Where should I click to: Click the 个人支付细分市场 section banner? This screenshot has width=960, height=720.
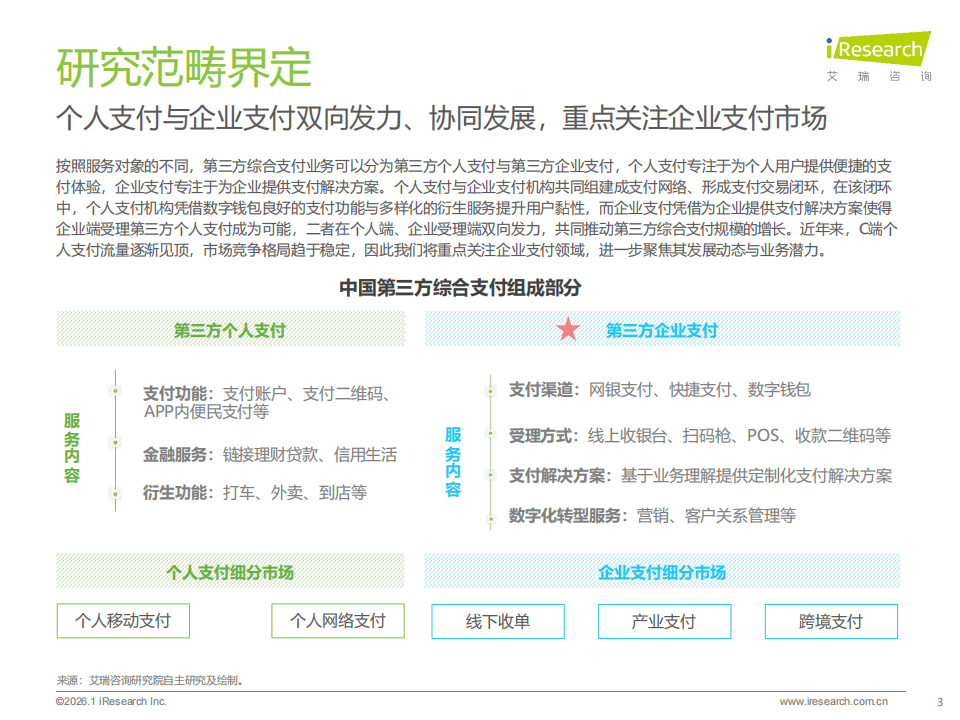click(x=230, y=572)
